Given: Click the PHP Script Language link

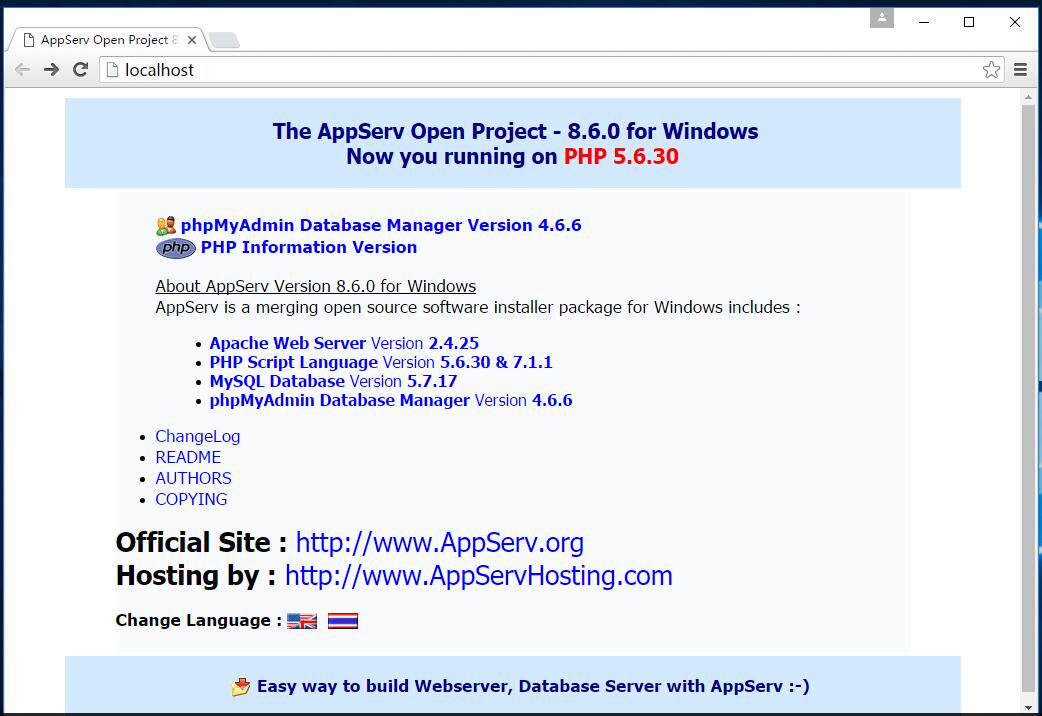Looking at the screenshot, I should (x=294, y=362).
